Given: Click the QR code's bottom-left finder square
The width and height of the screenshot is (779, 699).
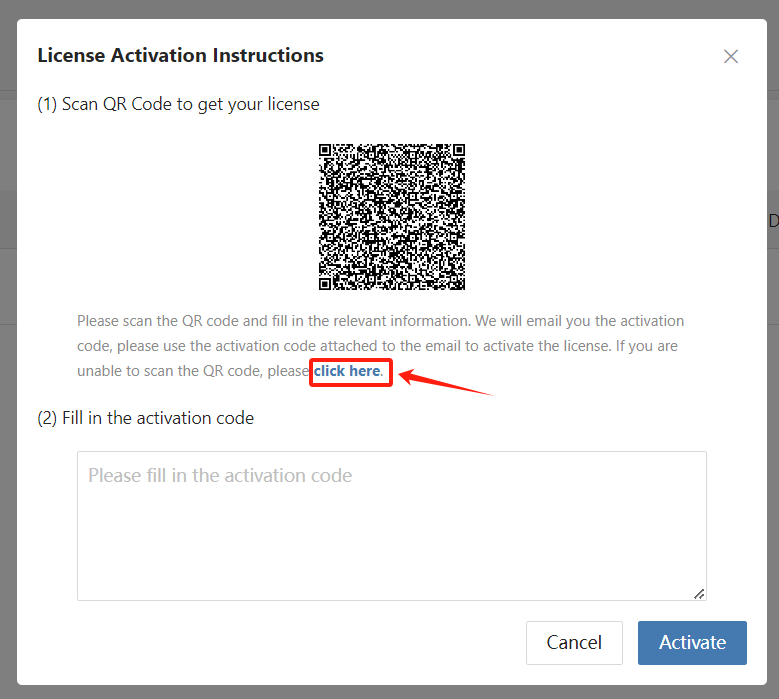Looking at the screenshot, I should pos(325,284).
